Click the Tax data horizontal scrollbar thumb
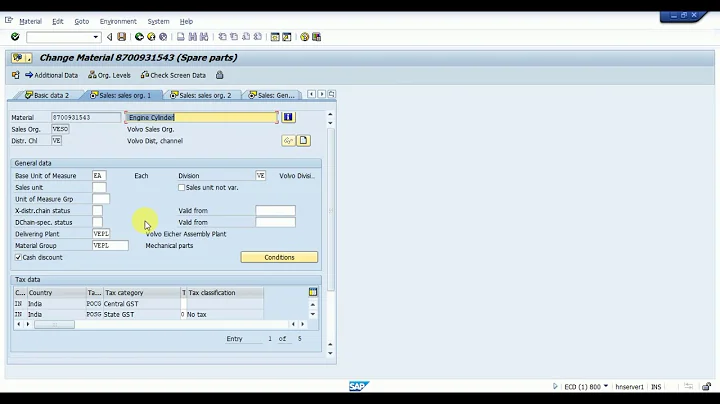 click(54, 325)
